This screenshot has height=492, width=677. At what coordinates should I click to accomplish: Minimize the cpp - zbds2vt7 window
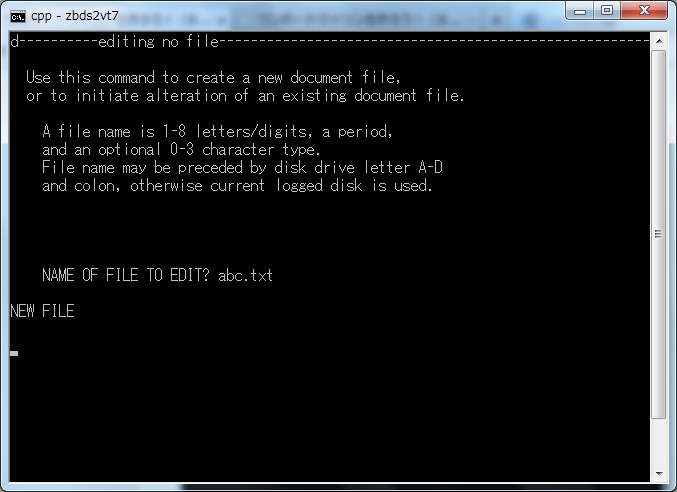[580, 11]
